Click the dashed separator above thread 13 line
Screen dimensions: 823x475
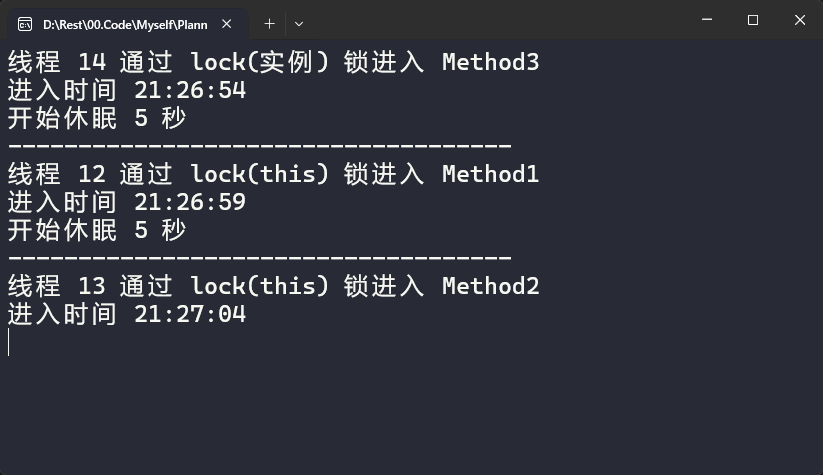pyautogui.click(x=260, y=258)
